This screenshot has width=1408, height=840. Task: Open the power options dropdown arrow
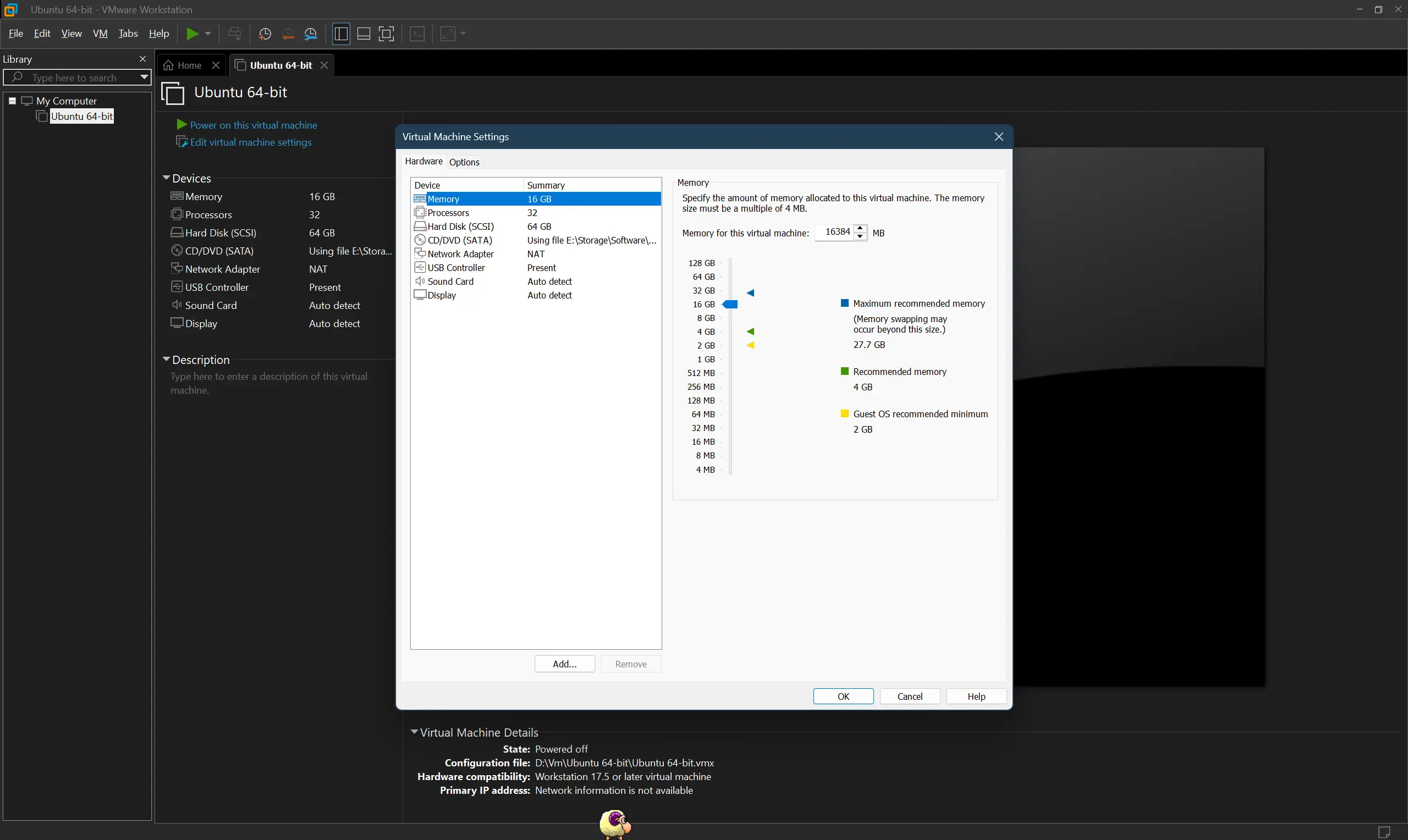click(208, 34)
